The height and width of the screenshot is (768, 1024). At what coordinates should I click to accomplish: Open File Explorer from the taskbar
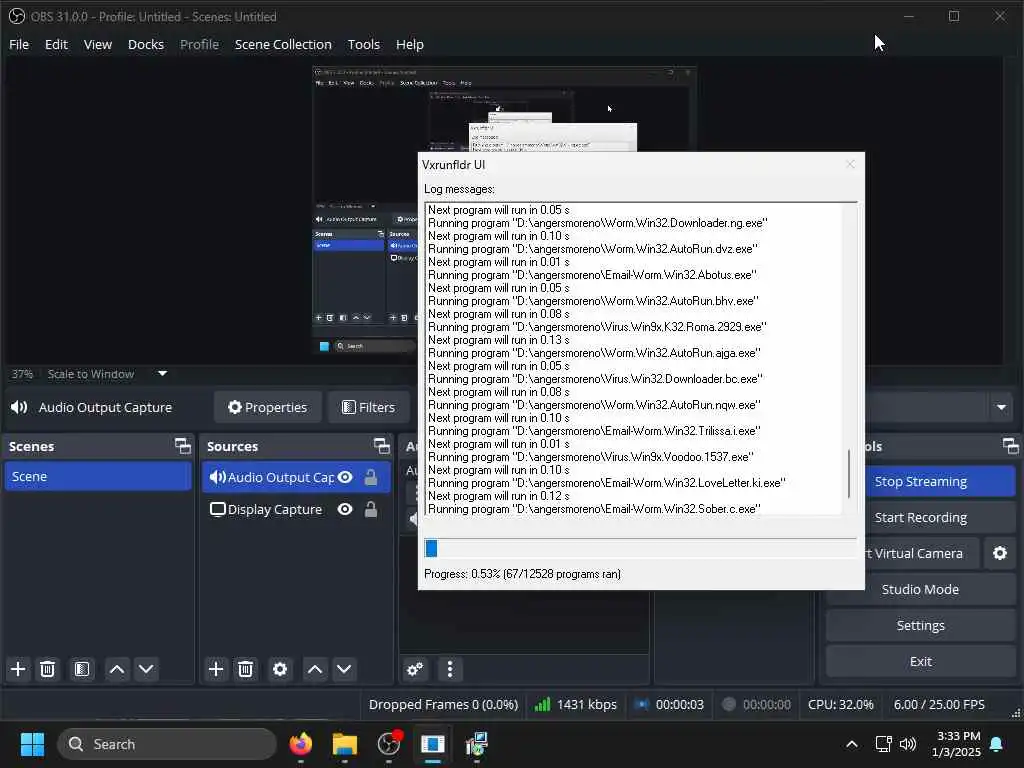tap(345, 744)
